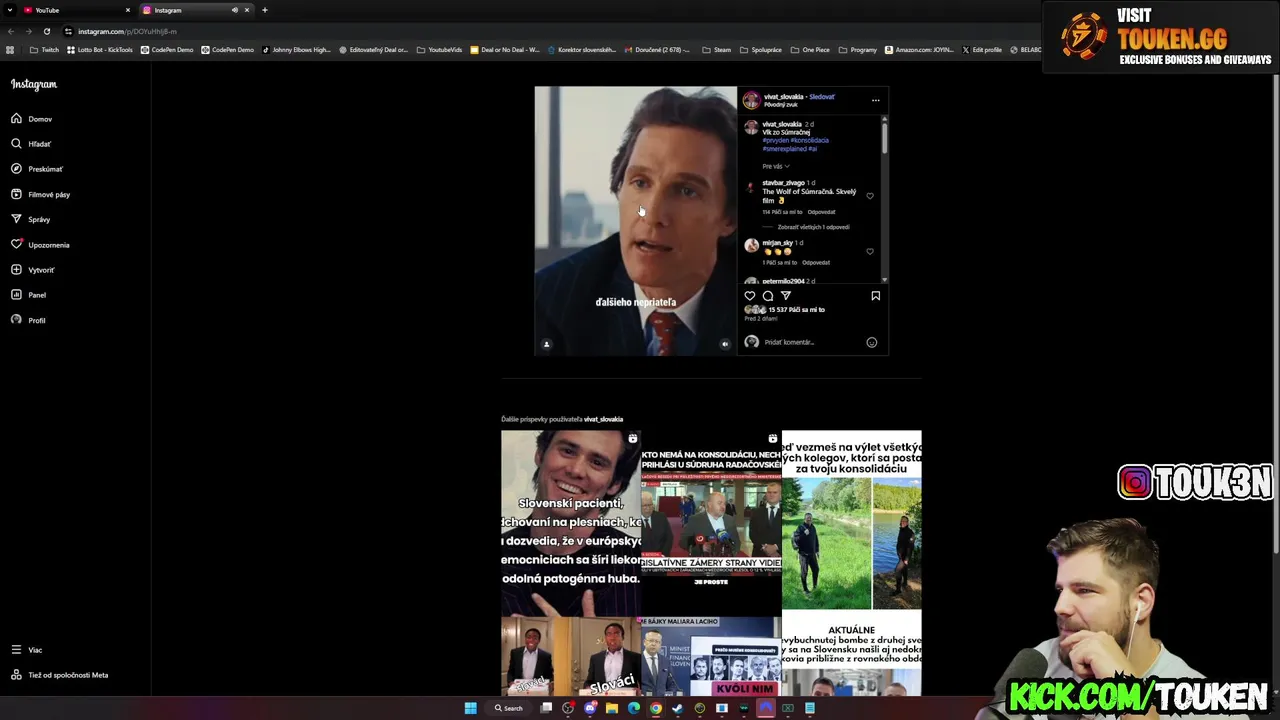Open the Viac menu in the sidebar
Viewport: 1280px width, 720px height.
tap(26, 650)
